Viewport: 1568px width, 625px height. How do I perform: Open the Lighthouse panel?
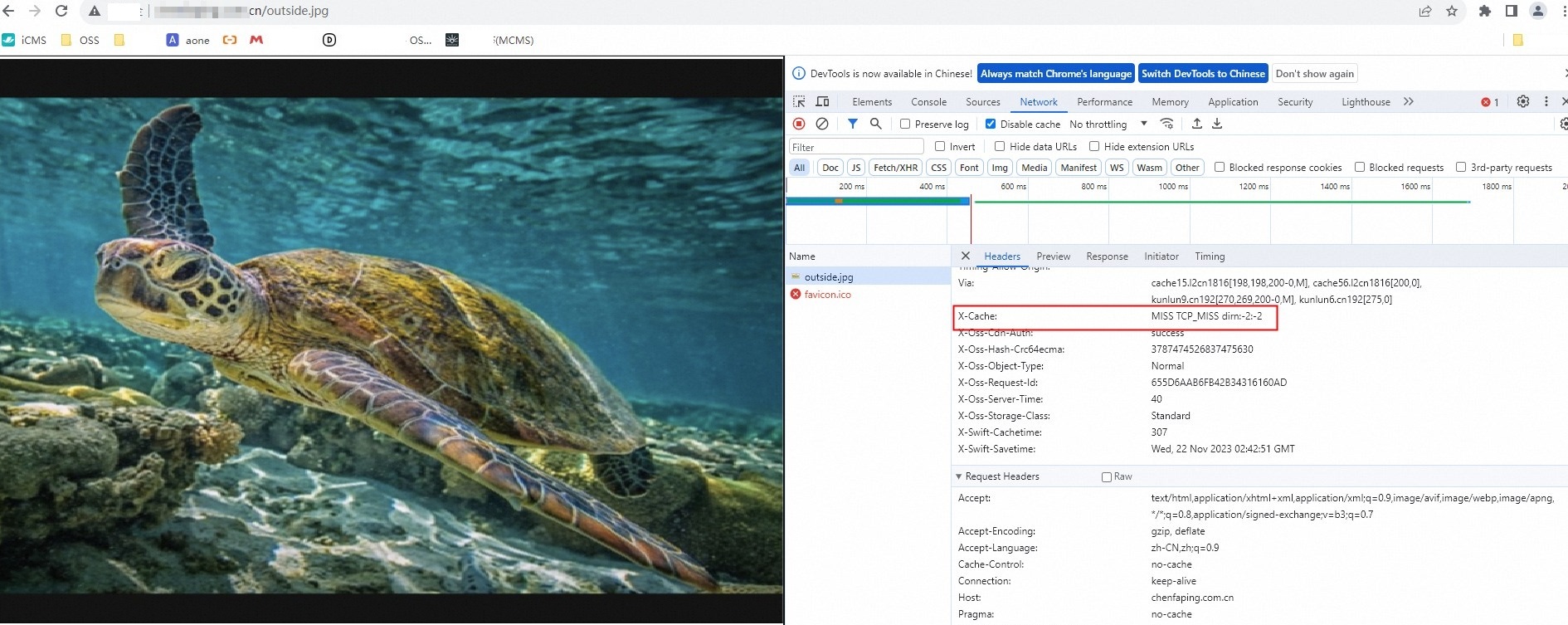[x=1366, y=102]
